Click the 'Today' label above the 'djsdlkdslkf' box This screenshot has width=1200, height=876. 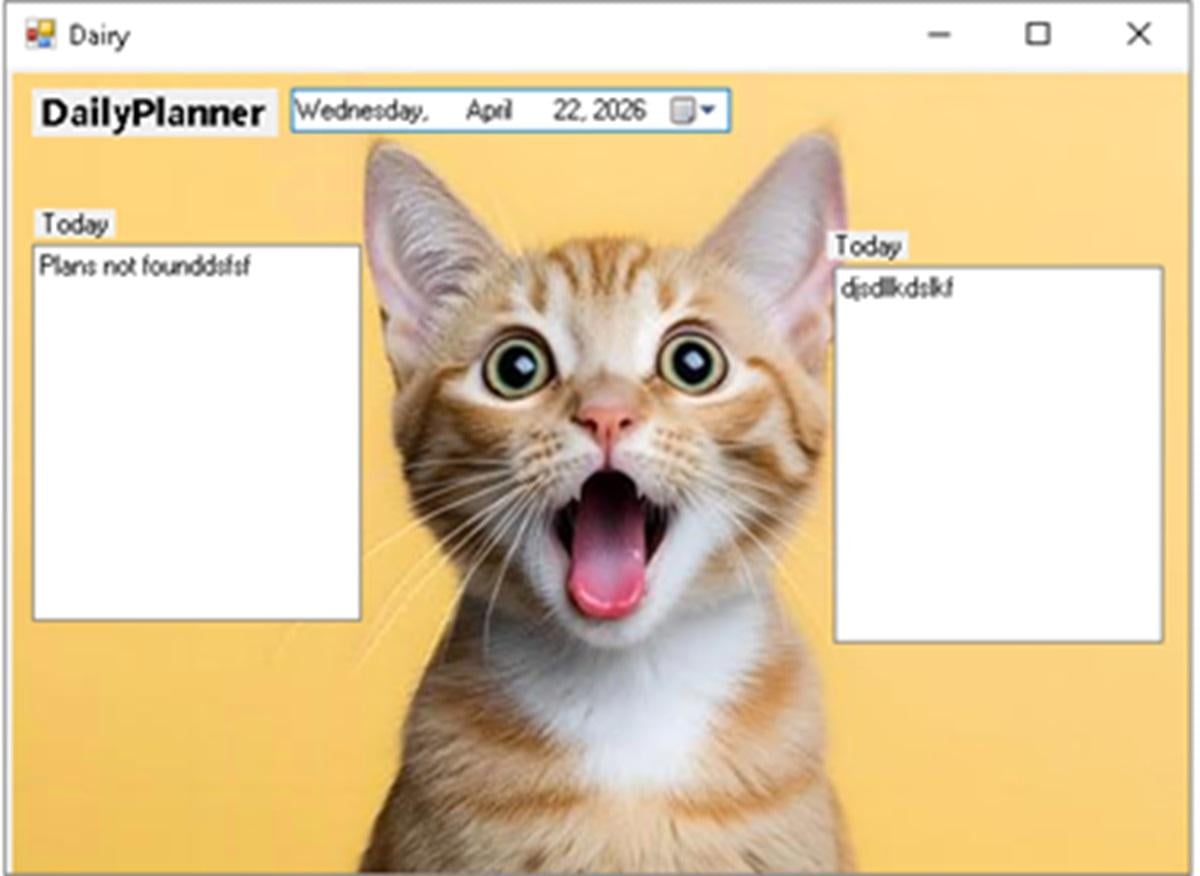coord(868,246)
